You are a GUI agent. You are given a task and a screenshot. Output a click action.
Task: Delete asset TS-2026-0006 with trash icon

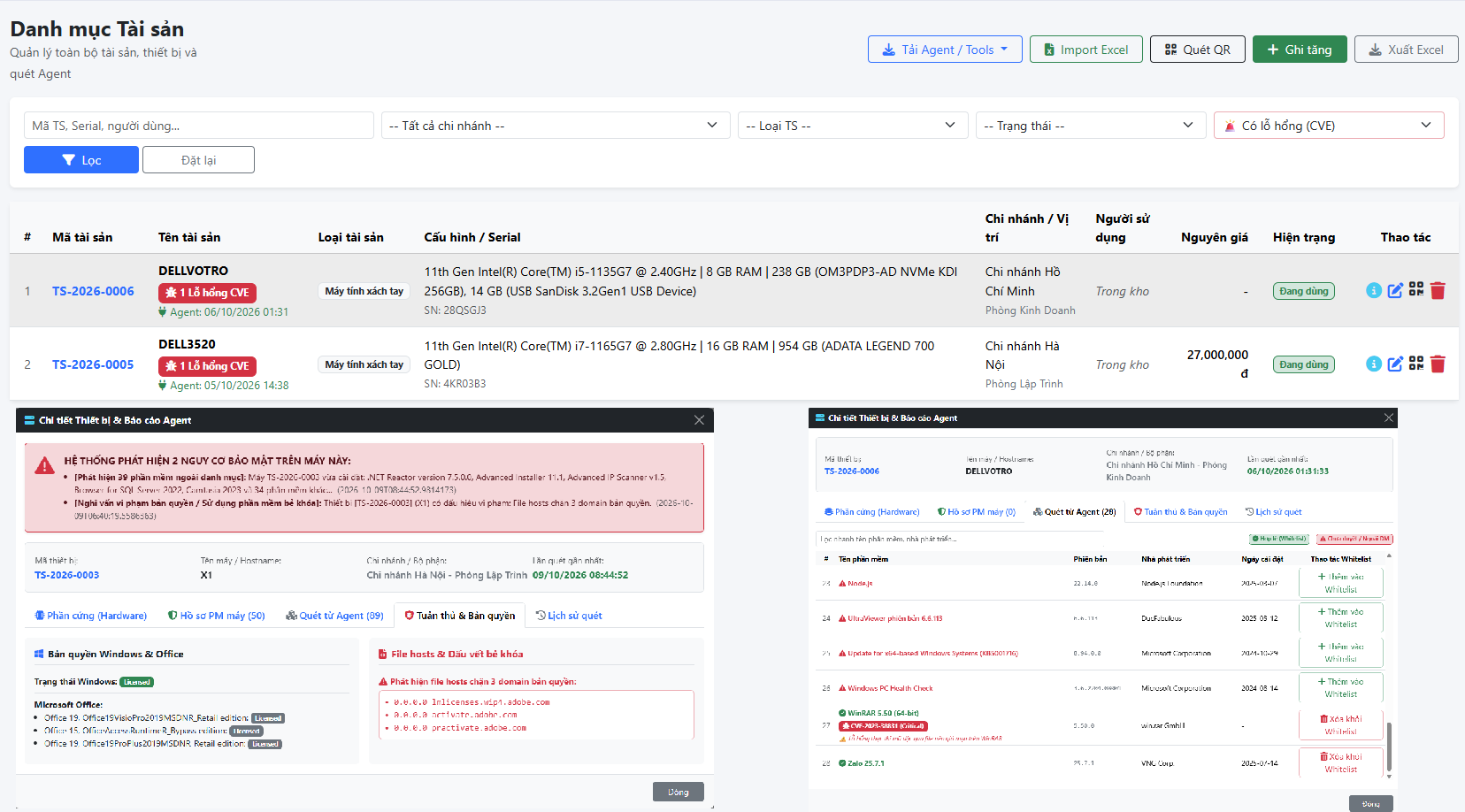pyautogui.click(x=1438, y=290)
